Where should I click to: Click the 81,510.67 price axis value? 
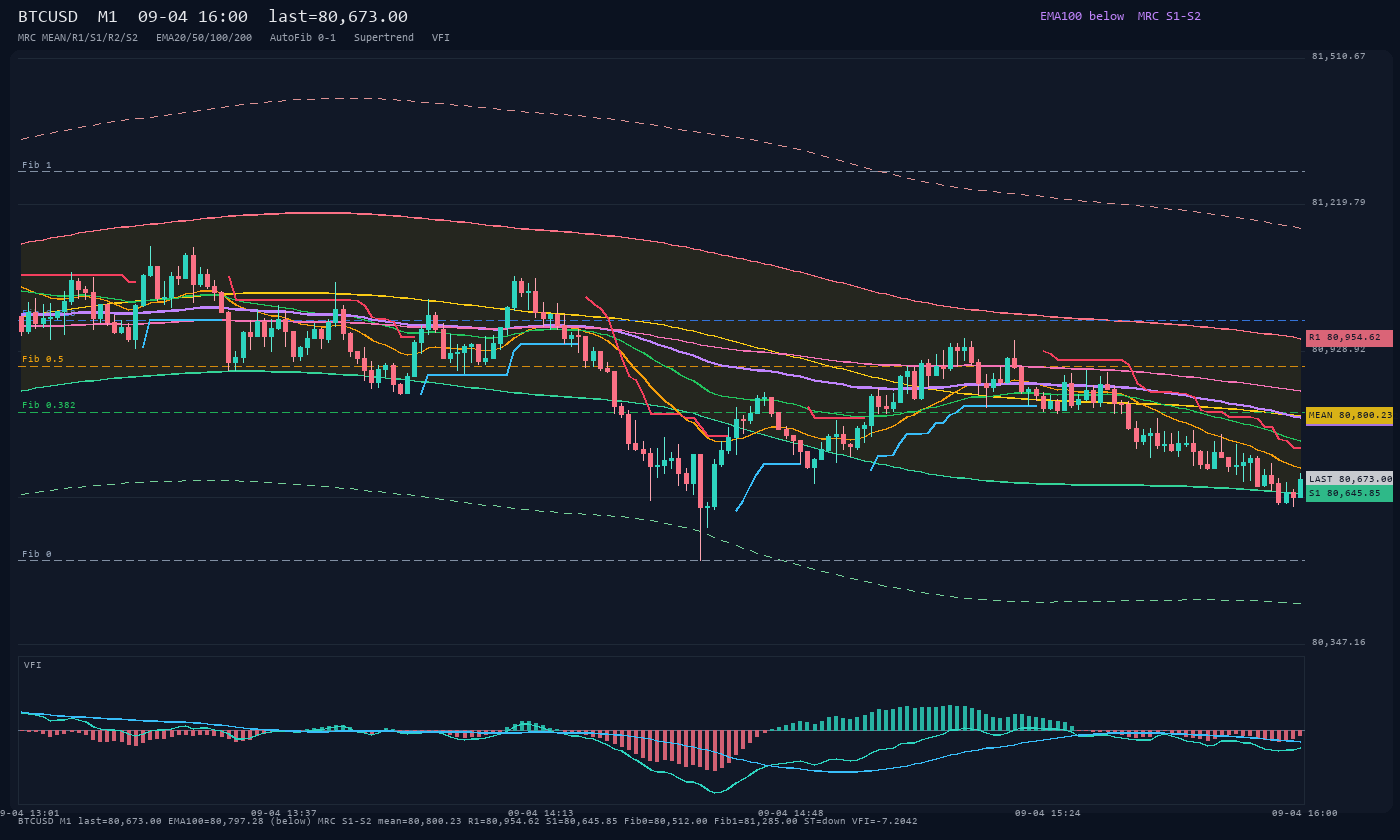point(1338,56)
